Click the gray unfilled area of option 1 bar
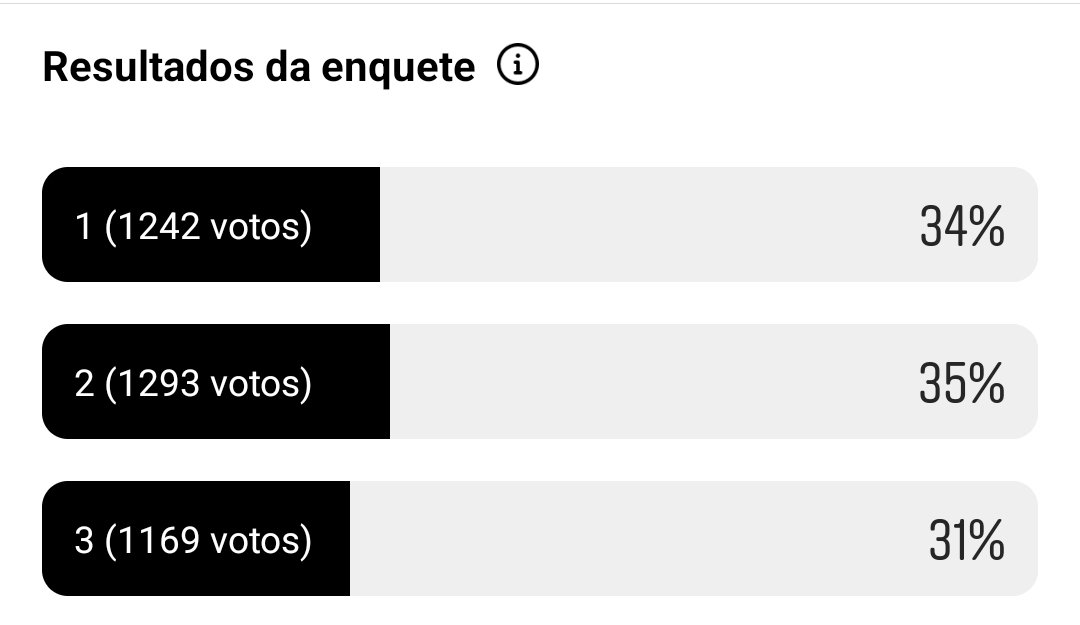The height and width of the screenshot is (625, 1080). pyautogui.click(x=640, y=225)
